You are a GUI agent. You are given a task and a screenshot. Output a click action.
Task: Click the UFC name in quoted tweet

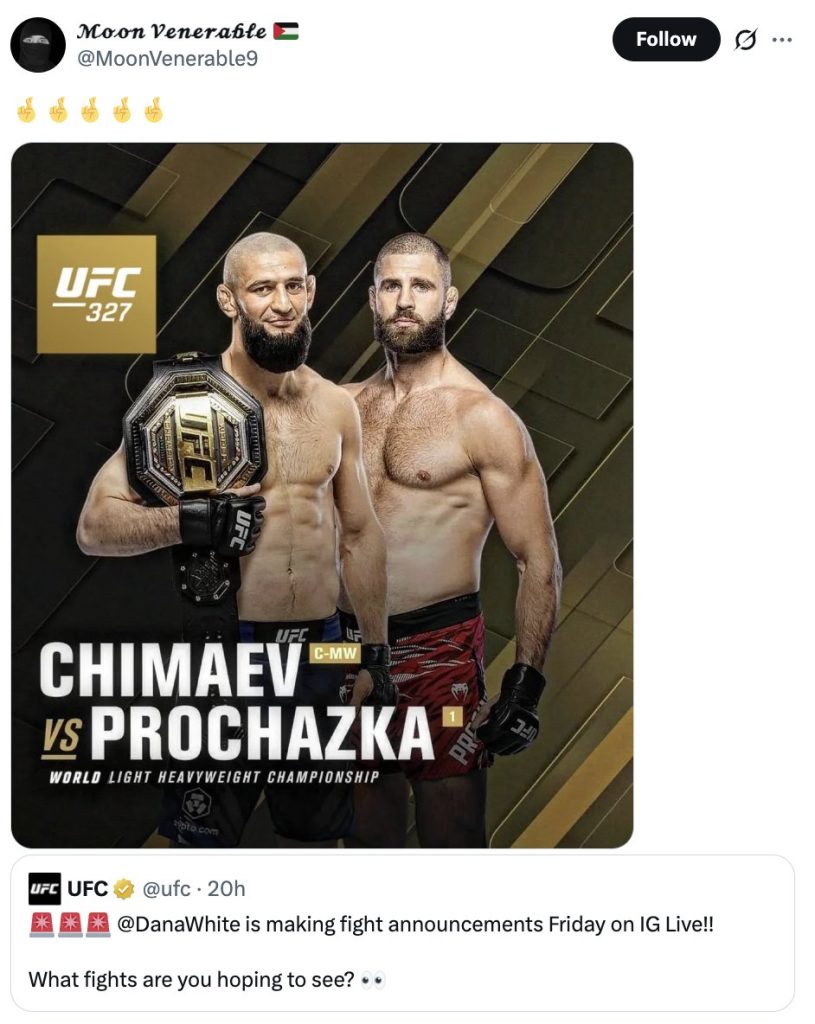(88, 889)
